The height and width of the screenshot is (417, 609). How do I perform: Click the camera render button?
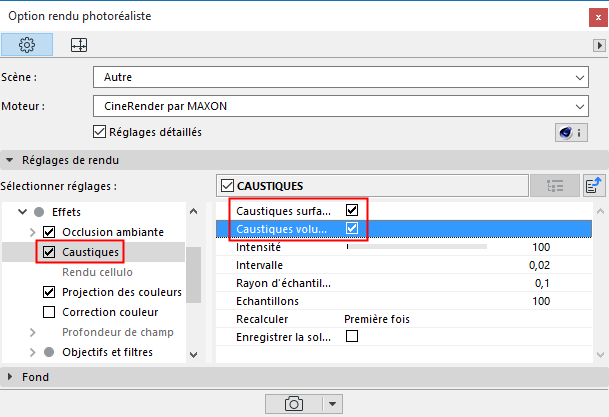point(294,404)
